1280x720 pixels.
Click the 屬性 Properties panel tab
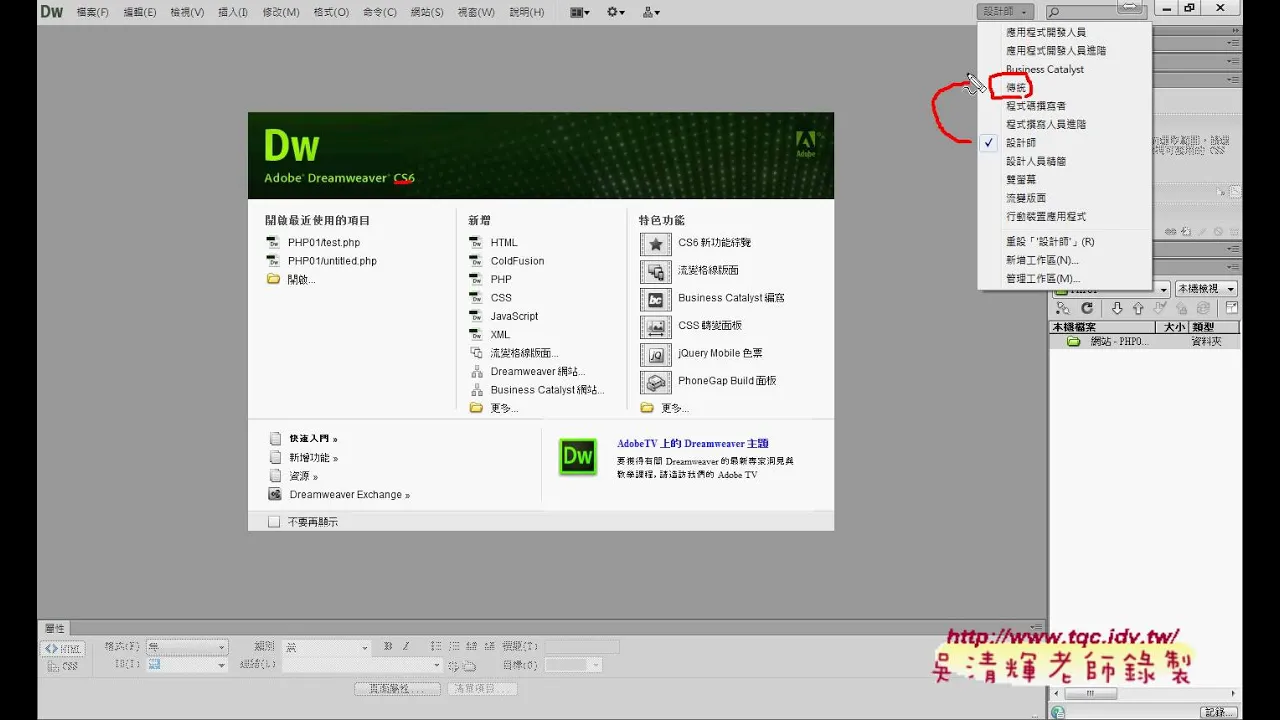pos(54,628)
